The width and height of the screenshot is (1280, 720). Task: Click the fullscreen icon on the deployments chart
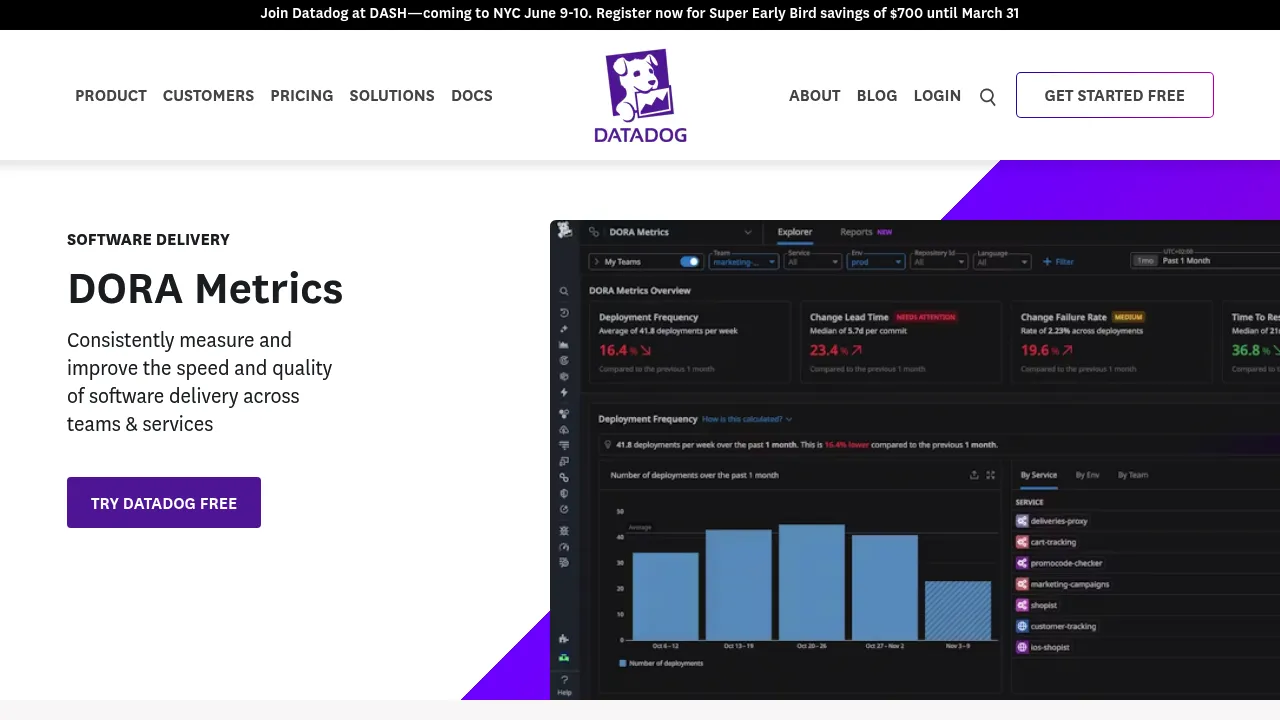click(991, 475)
